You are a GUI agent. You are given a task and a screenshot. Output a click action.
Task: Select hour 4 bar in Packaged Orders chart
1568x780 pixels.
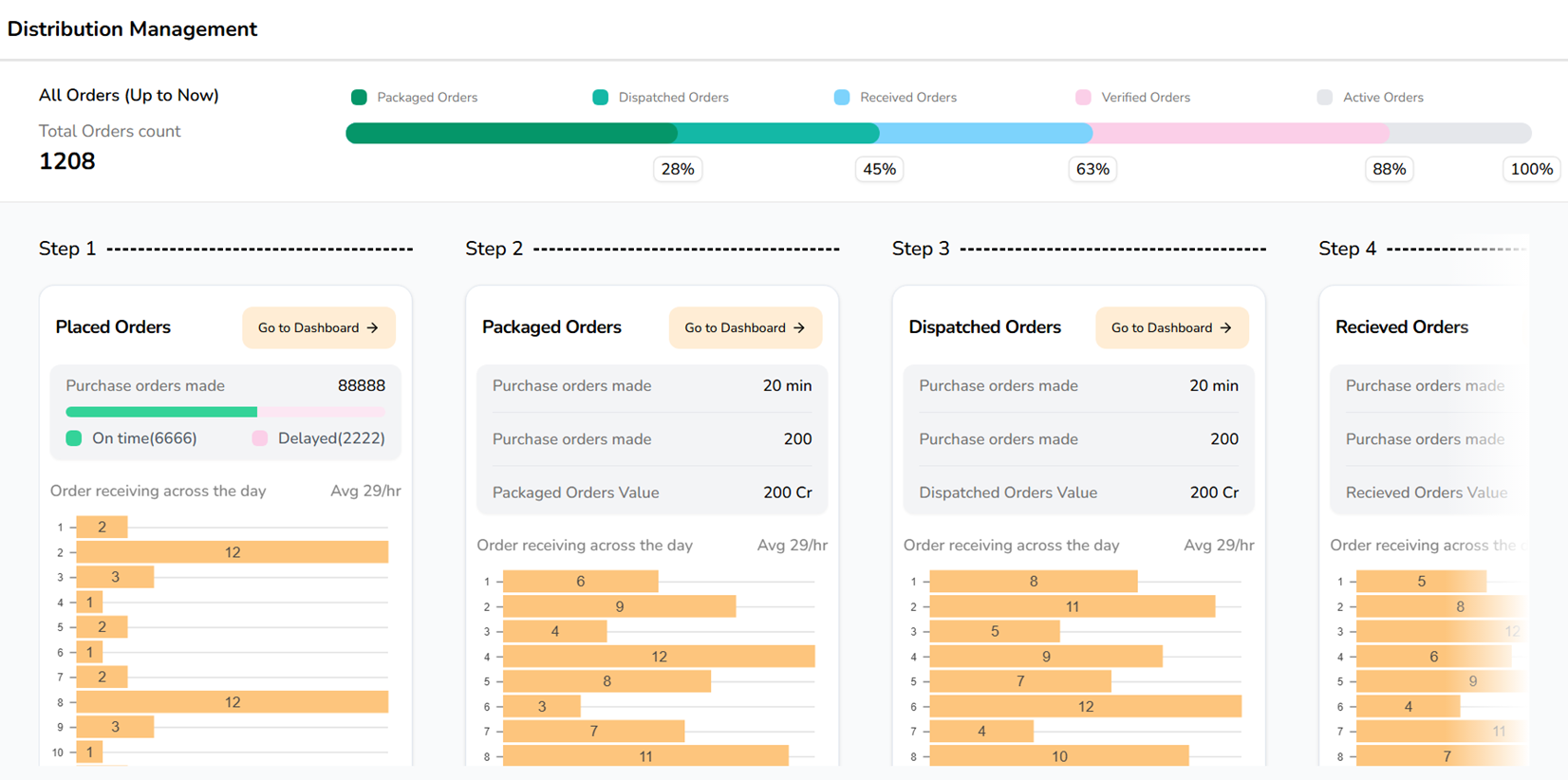(x=659, y=657)
